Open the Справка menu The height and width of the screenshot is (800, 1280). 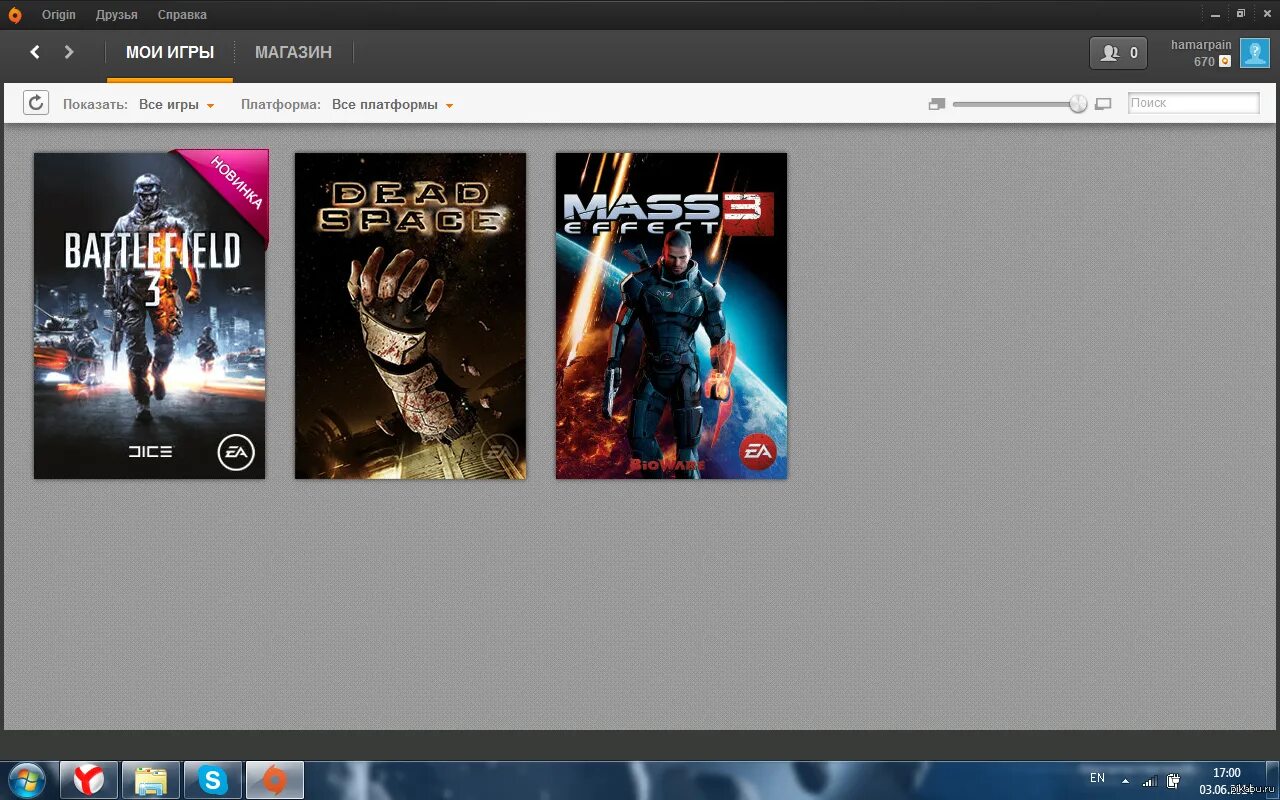click(182, 15)
